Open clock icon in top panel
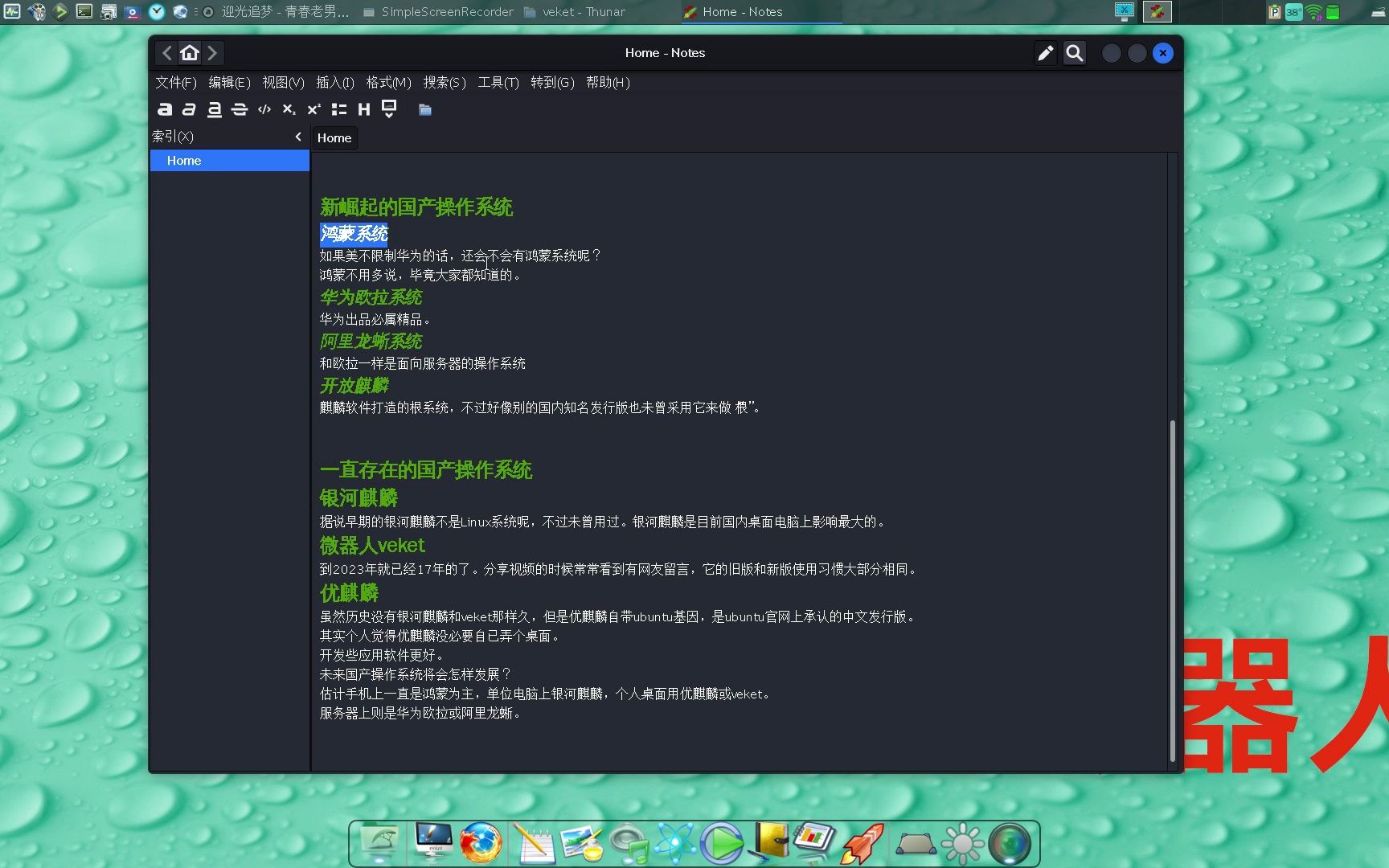 157,11
